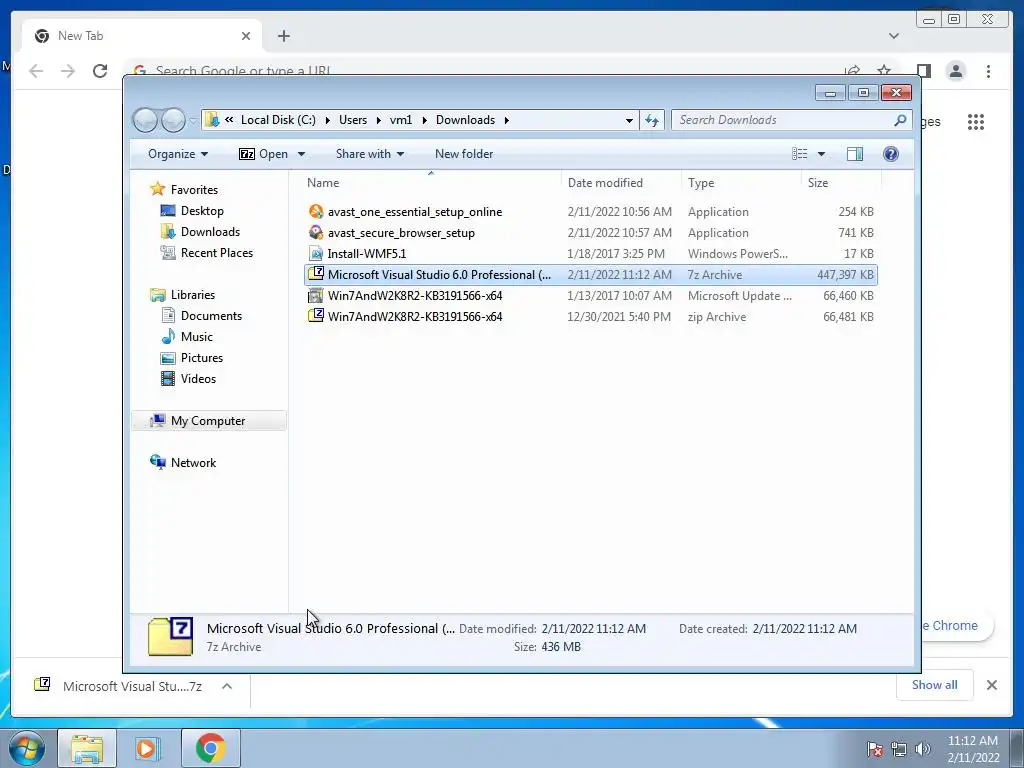Click New folder button
1024x768 pixels.
(x=464, y=154)
